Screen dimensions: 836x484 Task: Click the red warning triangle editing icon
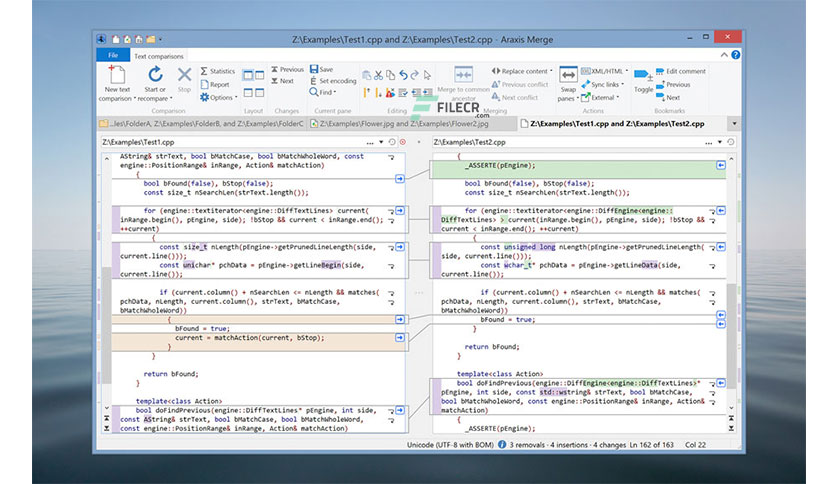pyautogui.click(x=391, y=93)
